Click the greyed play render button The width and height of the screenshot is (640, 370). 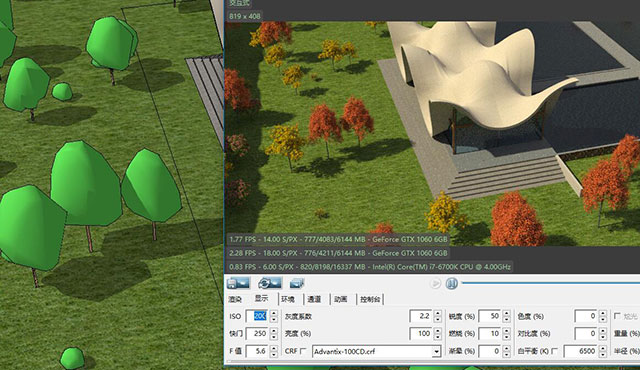[435, 283]
